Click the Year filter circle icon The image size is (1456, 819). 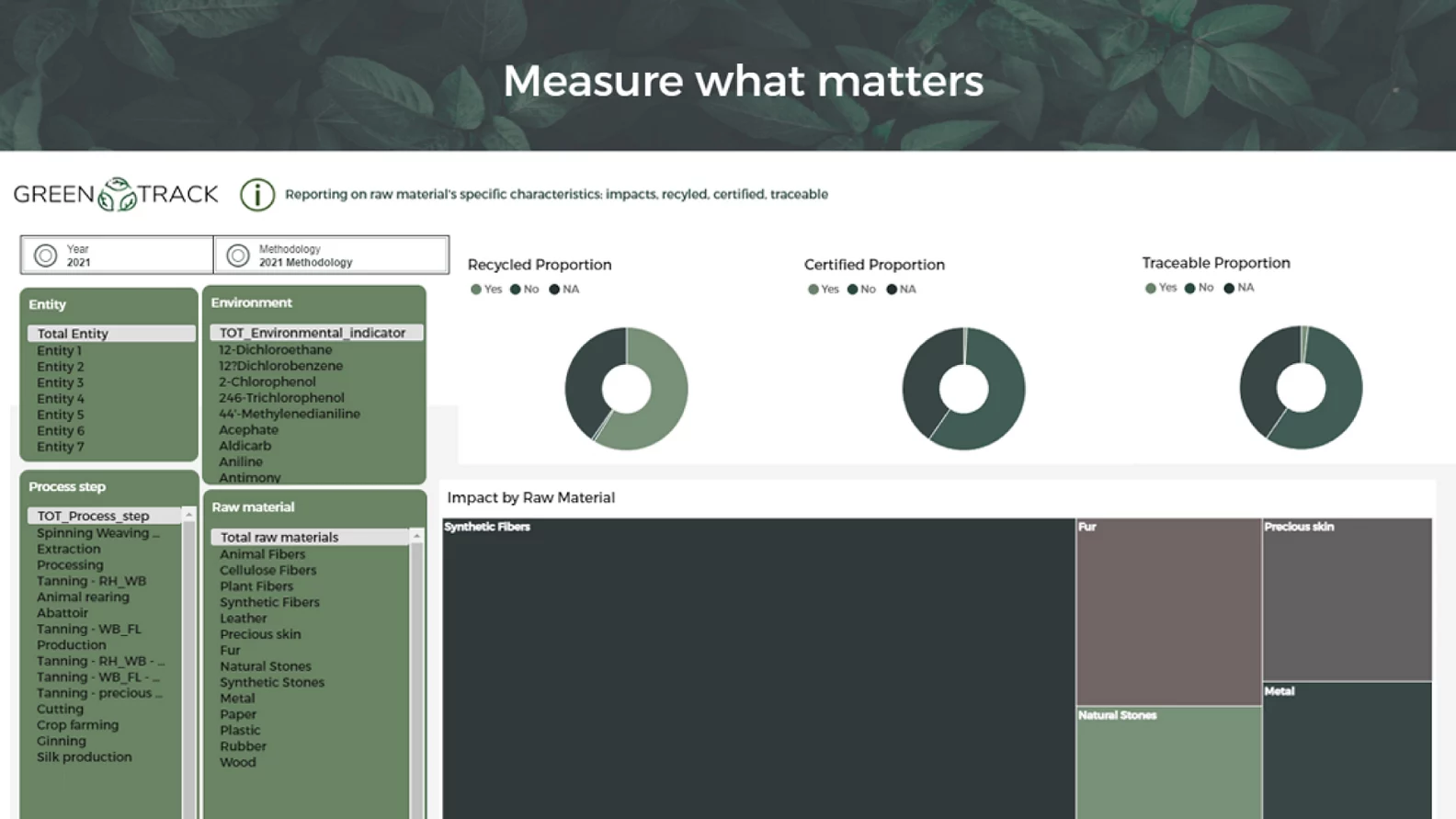45,256
